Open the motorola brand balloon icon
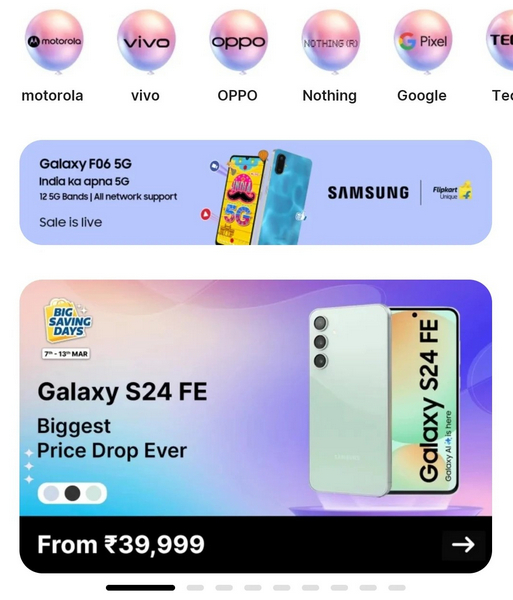 54,41
